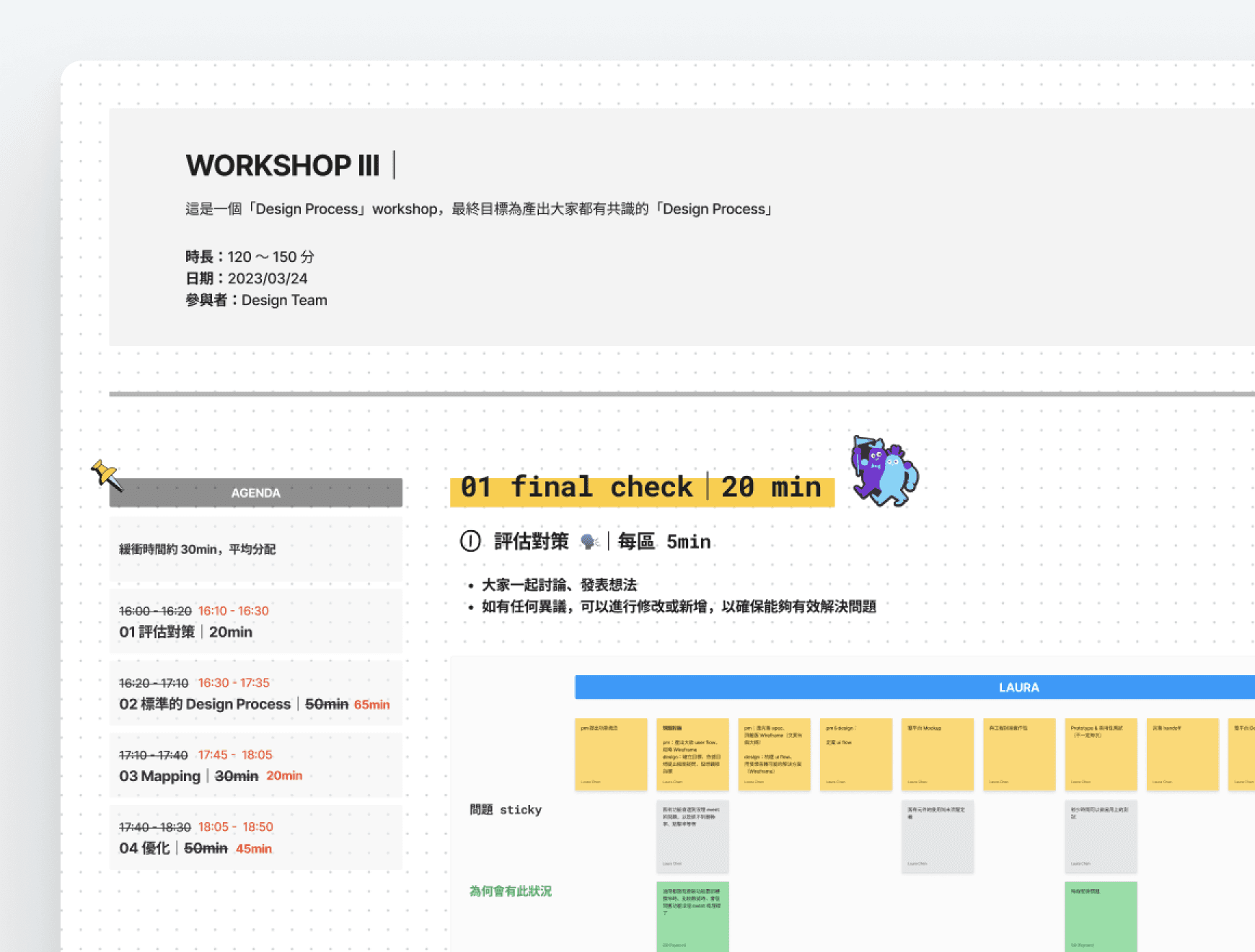Select the yellow sticky starting with Prototype
Screen dimensions: 1255x952
(1101, 754)
